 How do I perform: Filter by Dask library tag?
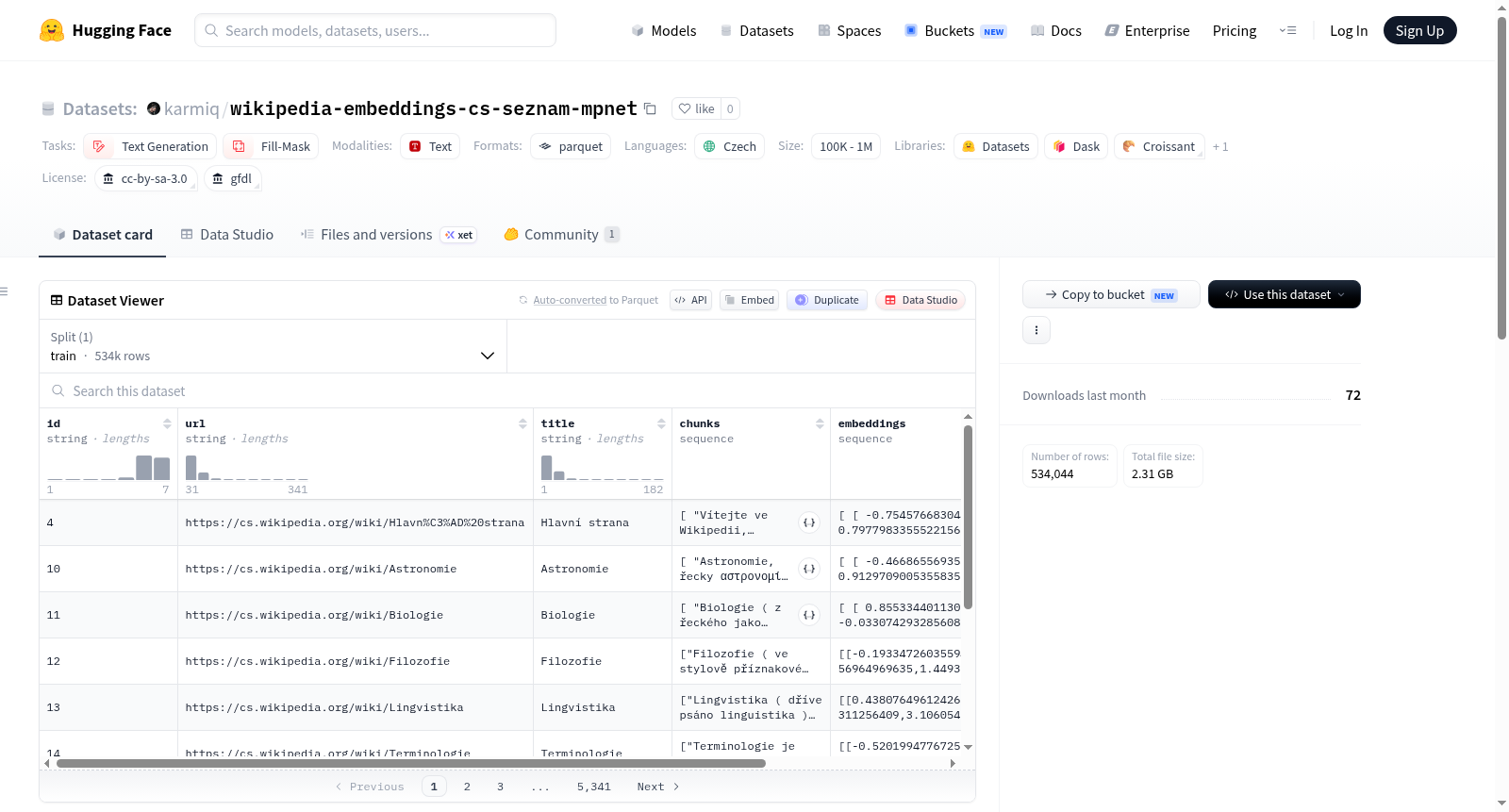coord(1076,146)
